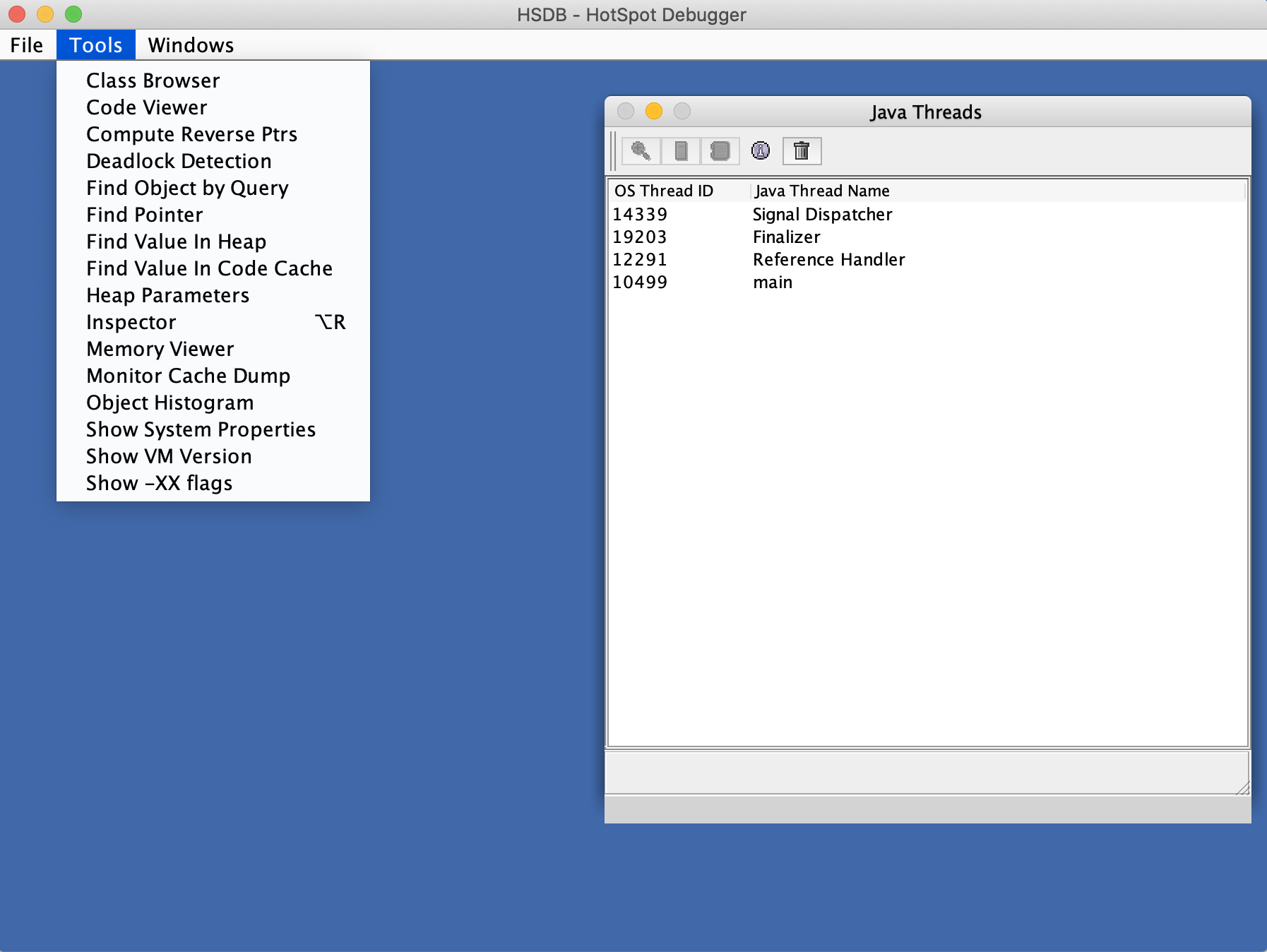The image size is (1267, 952).
Task: Click the toolbar drag handle in Java Threads
Action: (613, 151)
